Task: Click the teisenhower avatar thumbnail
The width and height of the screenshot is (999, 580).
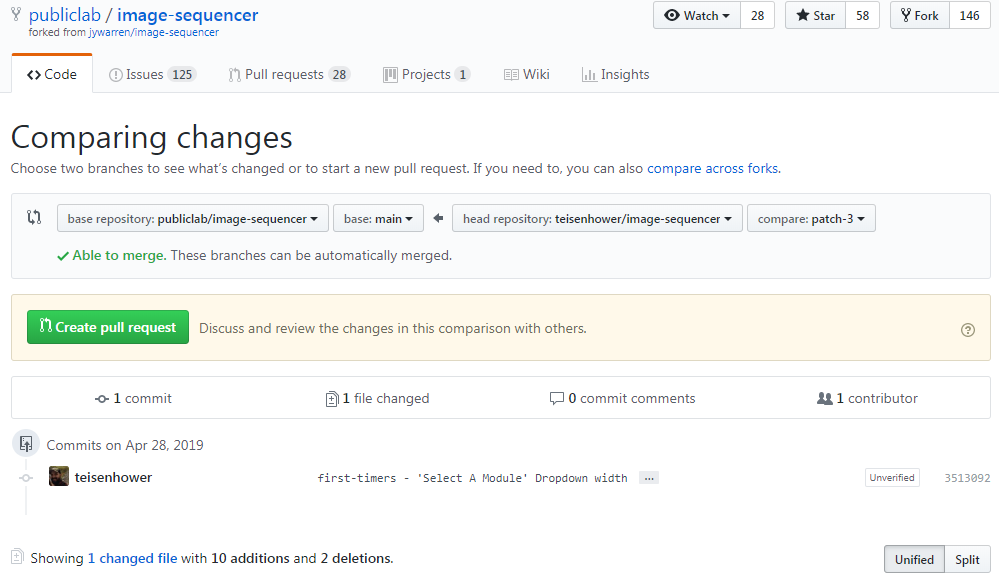Action: click(59, 476)
